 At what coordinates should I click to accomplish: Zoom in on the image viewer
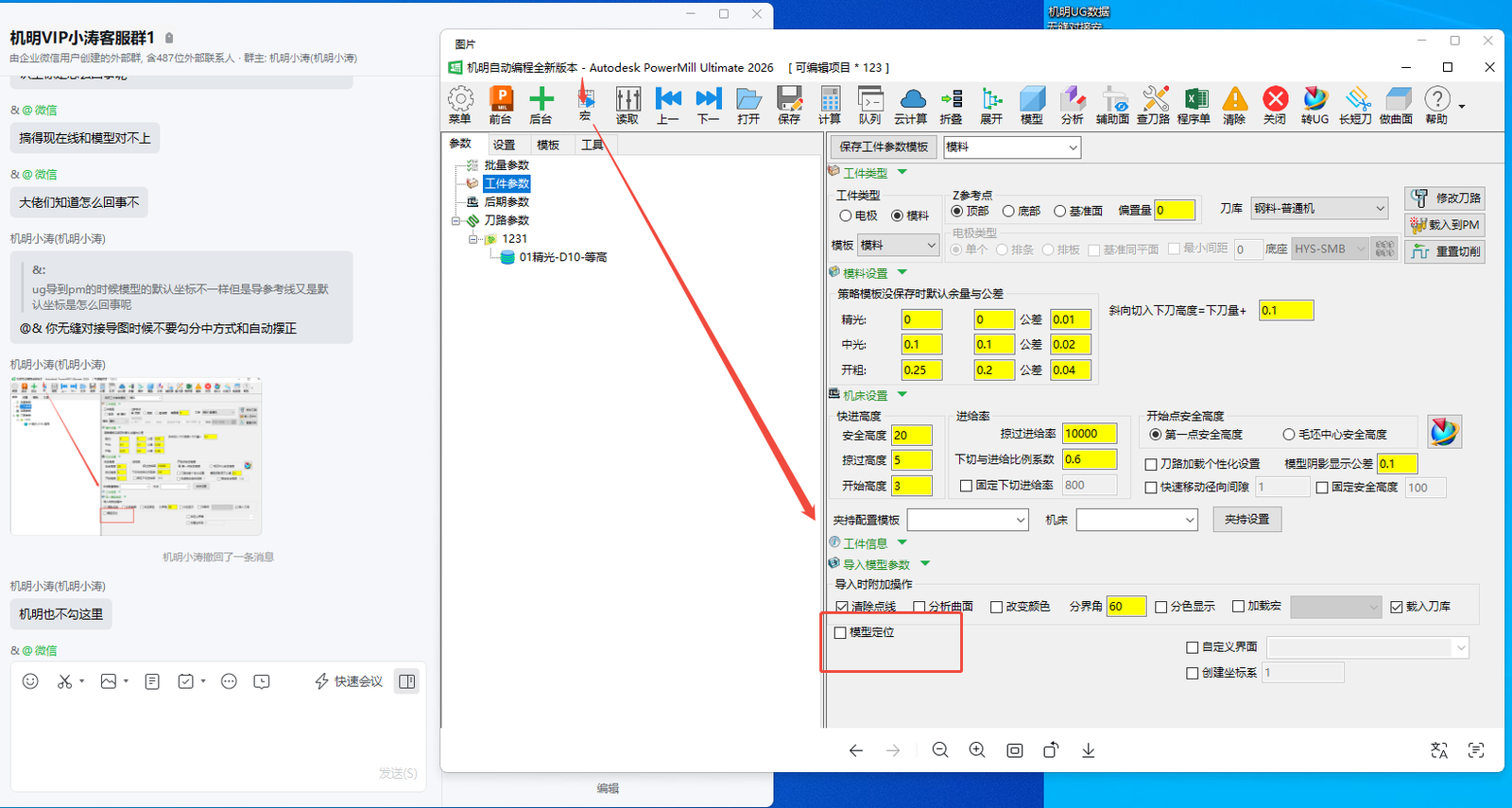977,750
